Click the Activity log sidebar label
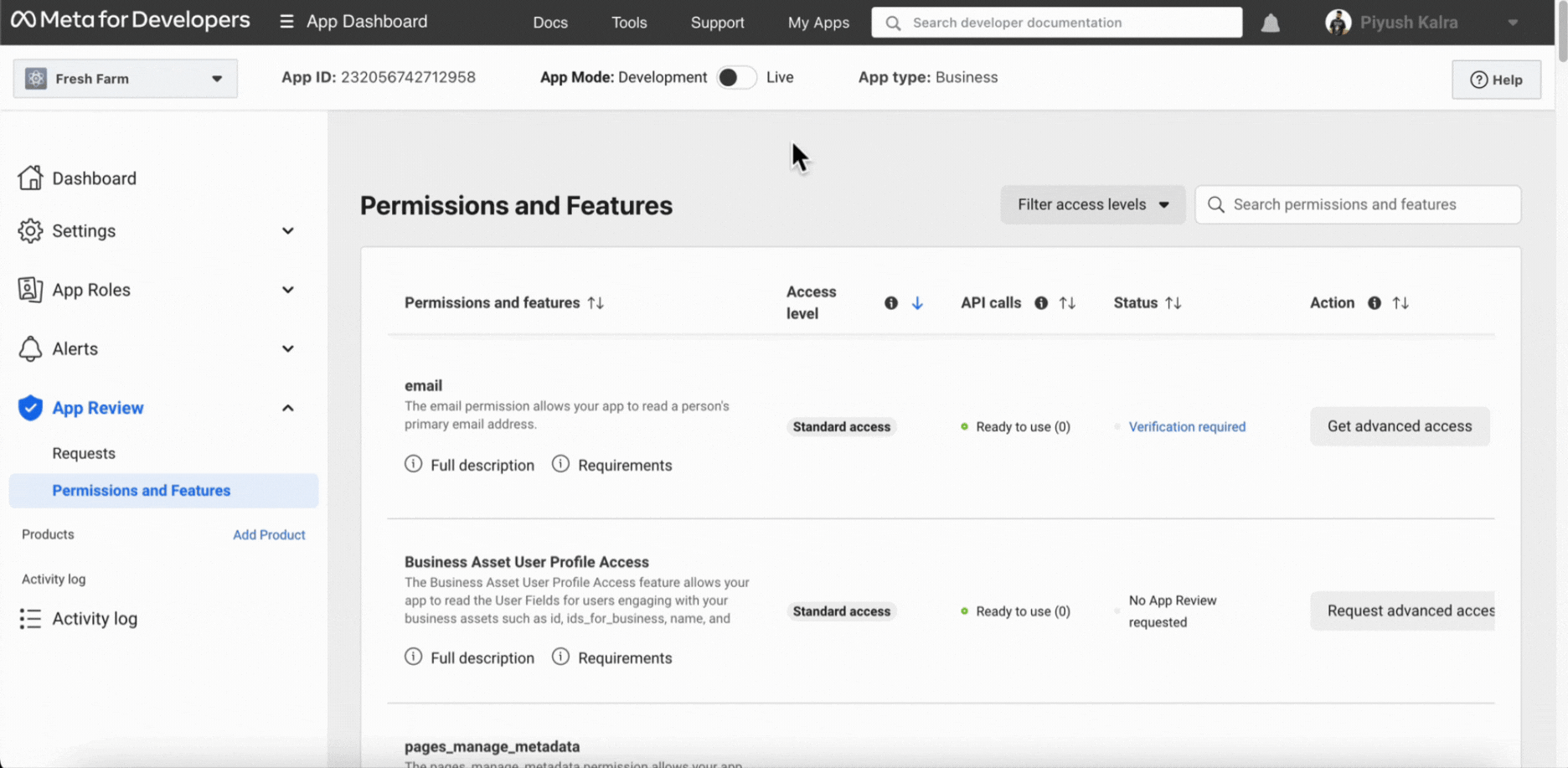This screenshot has width=1568, height=768. pyautogui.click(x=95, y=618)
